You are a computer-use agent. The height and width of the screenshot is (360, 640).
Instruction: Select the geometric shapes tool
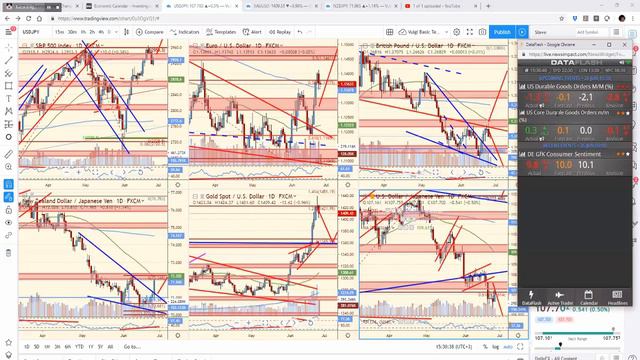9,86
